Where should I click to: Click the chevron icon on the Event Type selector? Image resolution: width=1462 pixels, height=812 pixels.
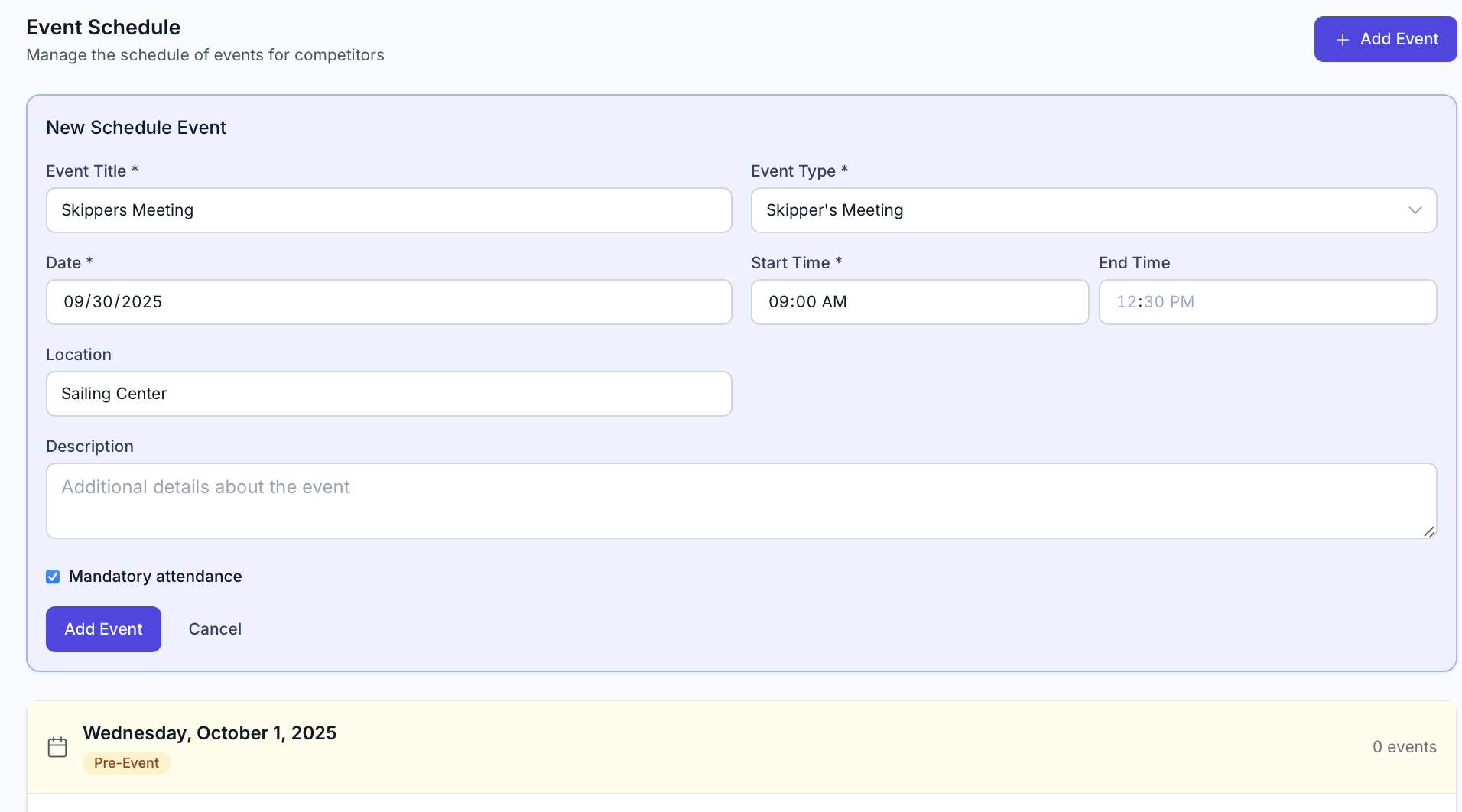pos(1415,210)
